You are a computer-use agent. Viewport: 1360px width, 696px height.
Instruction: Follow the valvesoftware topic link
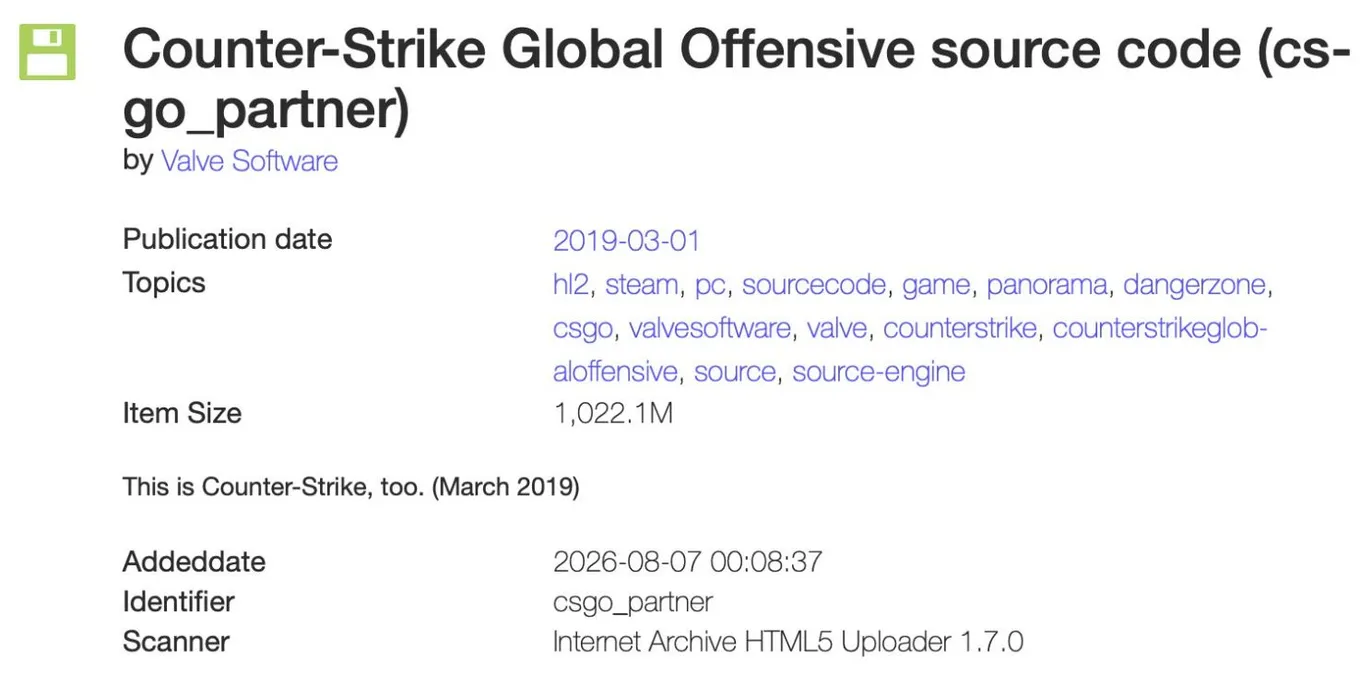click(709, 328)
